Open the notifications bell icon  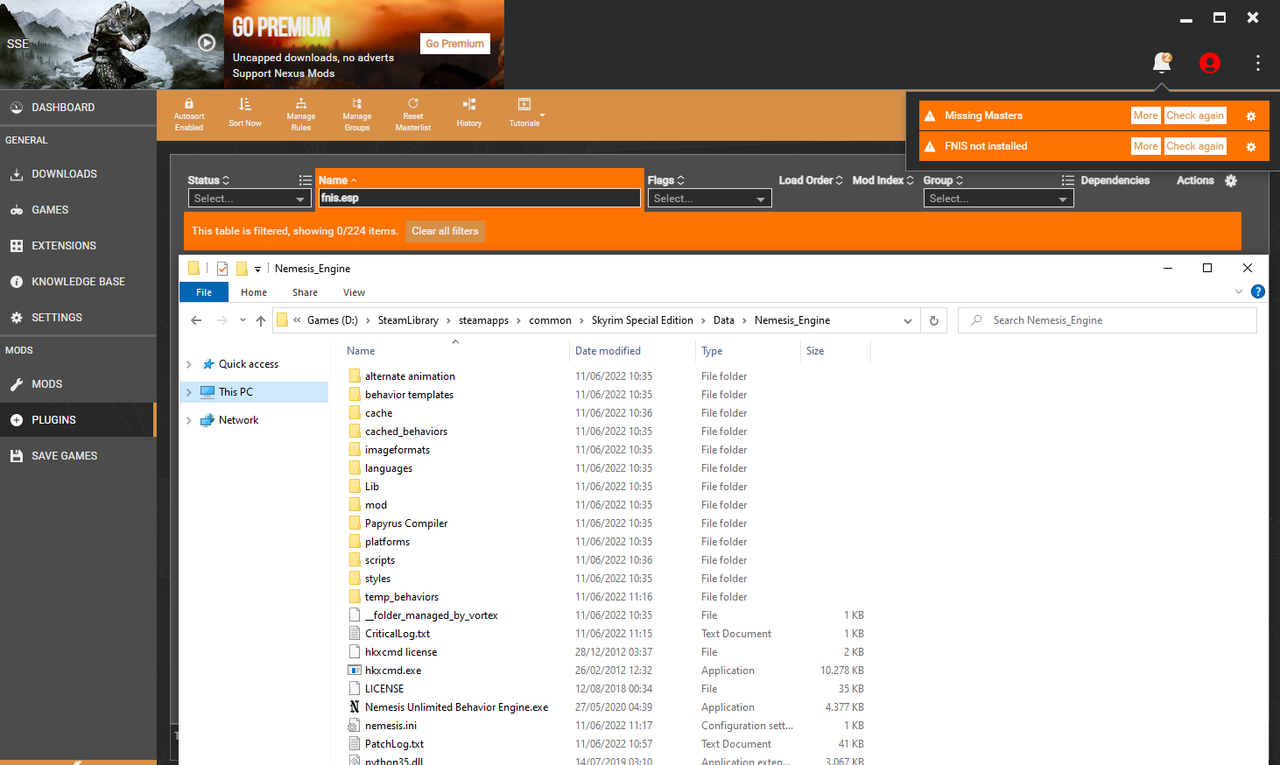point(1161,63)
